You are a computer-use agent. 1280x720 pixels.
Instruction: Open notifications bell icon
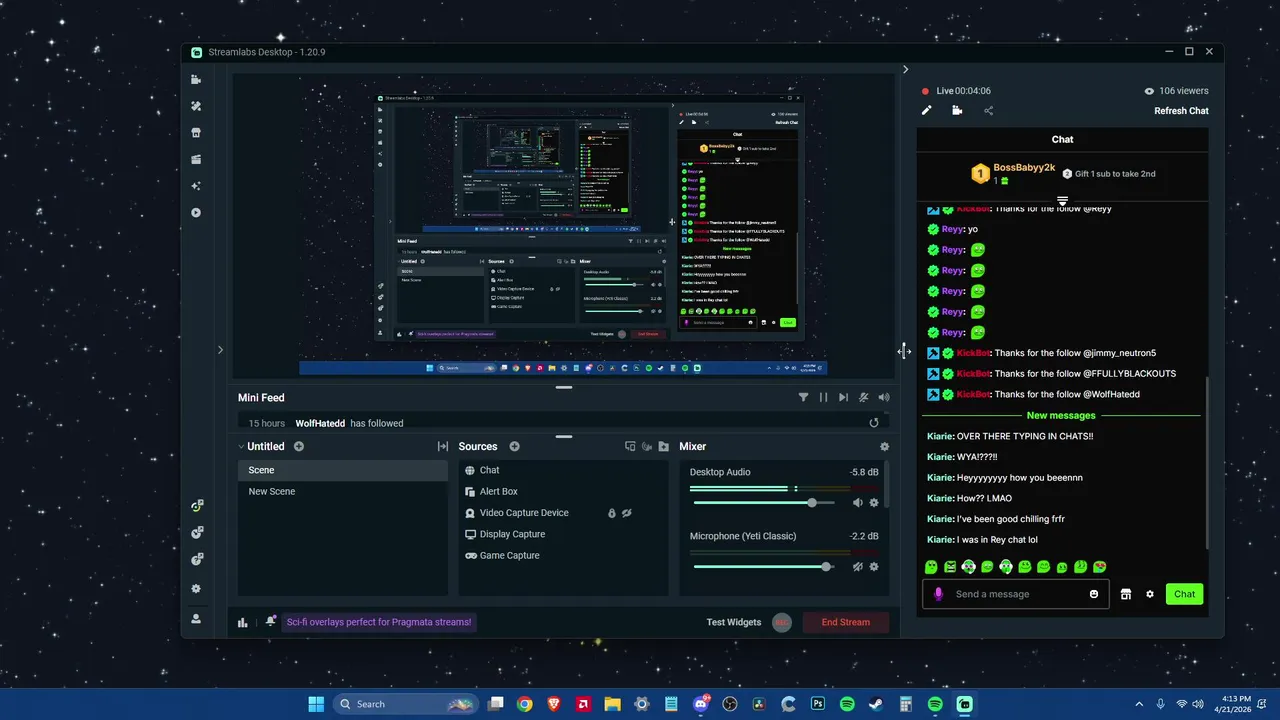coord(271,621)
